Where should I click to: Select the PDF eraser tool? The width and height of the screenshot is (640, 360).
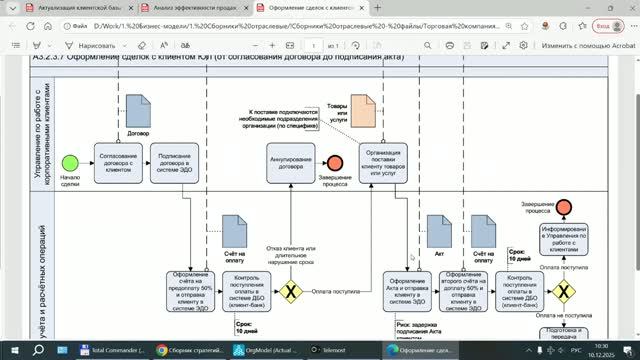(142, 45)
